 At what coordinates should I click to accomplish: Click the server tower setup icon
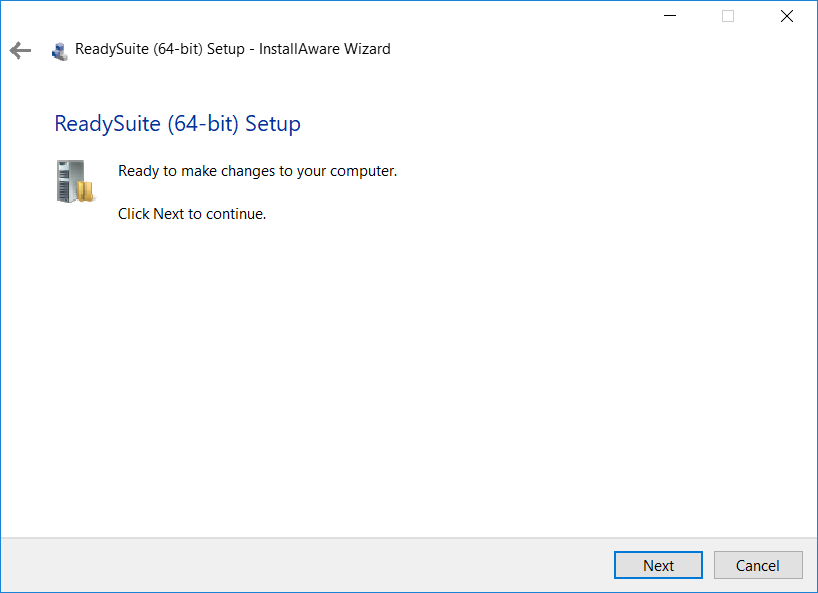[70, 181]
